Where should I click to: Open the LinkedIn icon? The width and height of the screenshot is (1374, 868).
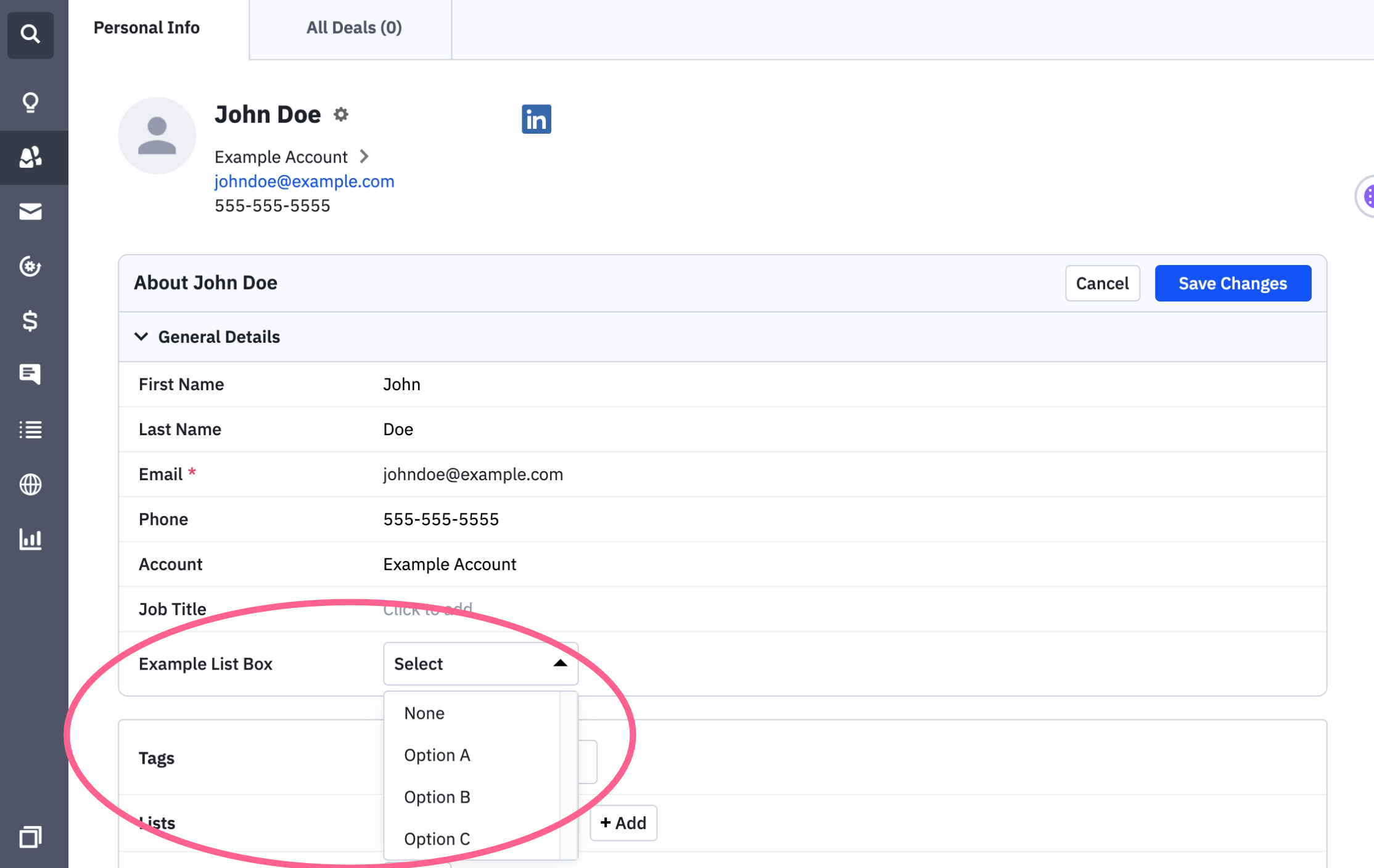[537, 119]
